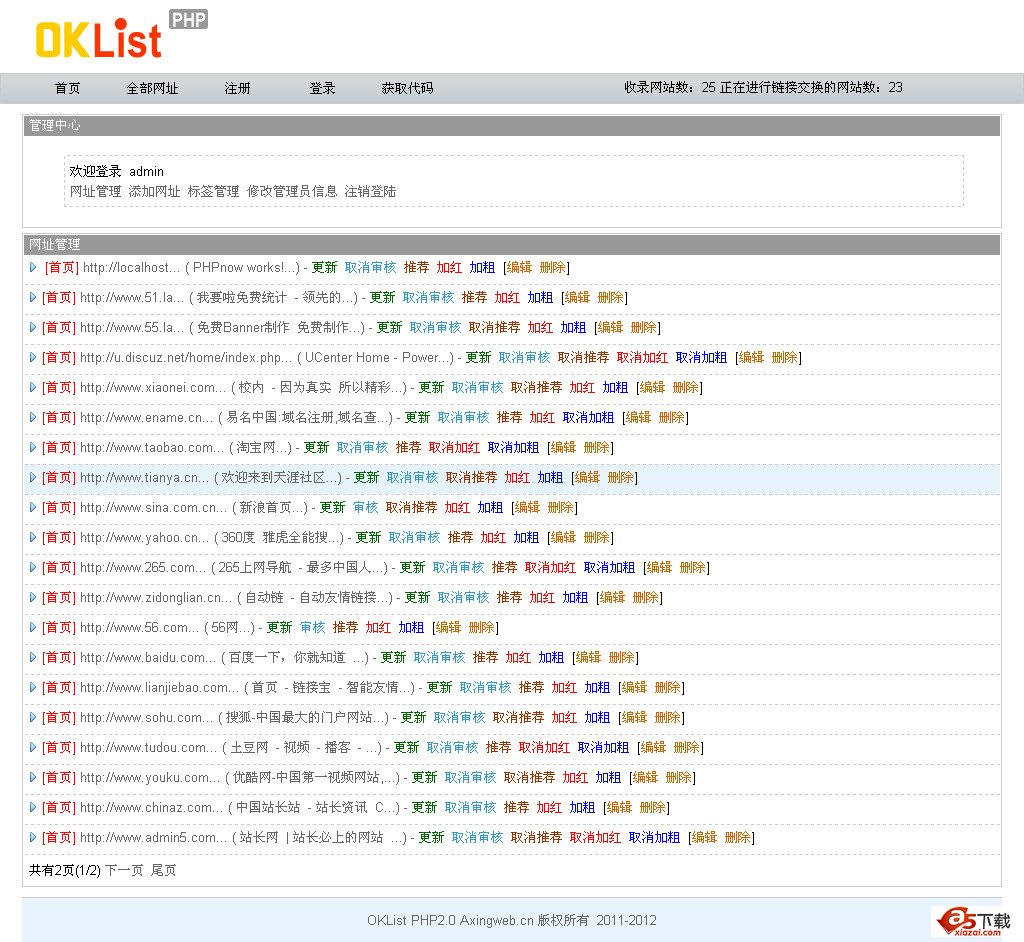Click the 收录网站数:25 statistic text
Screen dimensions: 1024x942
click(670, 88)
